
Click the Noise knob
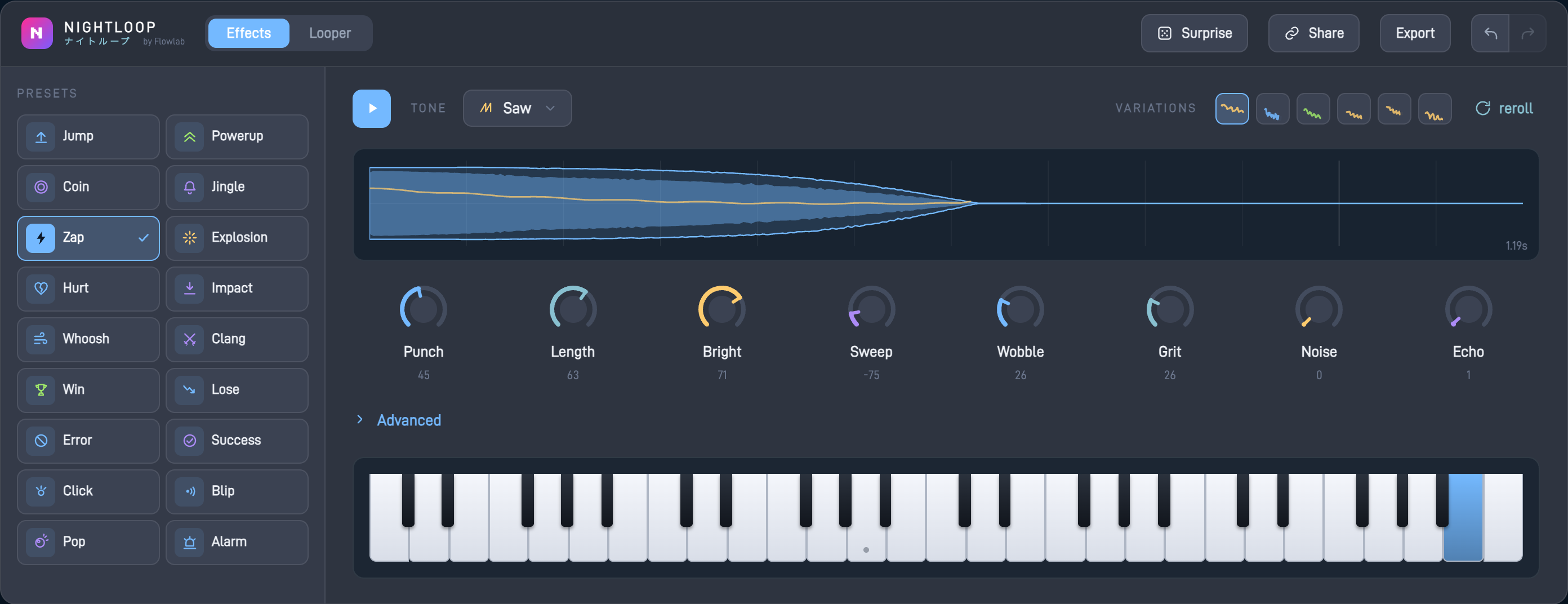pyautogui.click(x=1319, y=309)
